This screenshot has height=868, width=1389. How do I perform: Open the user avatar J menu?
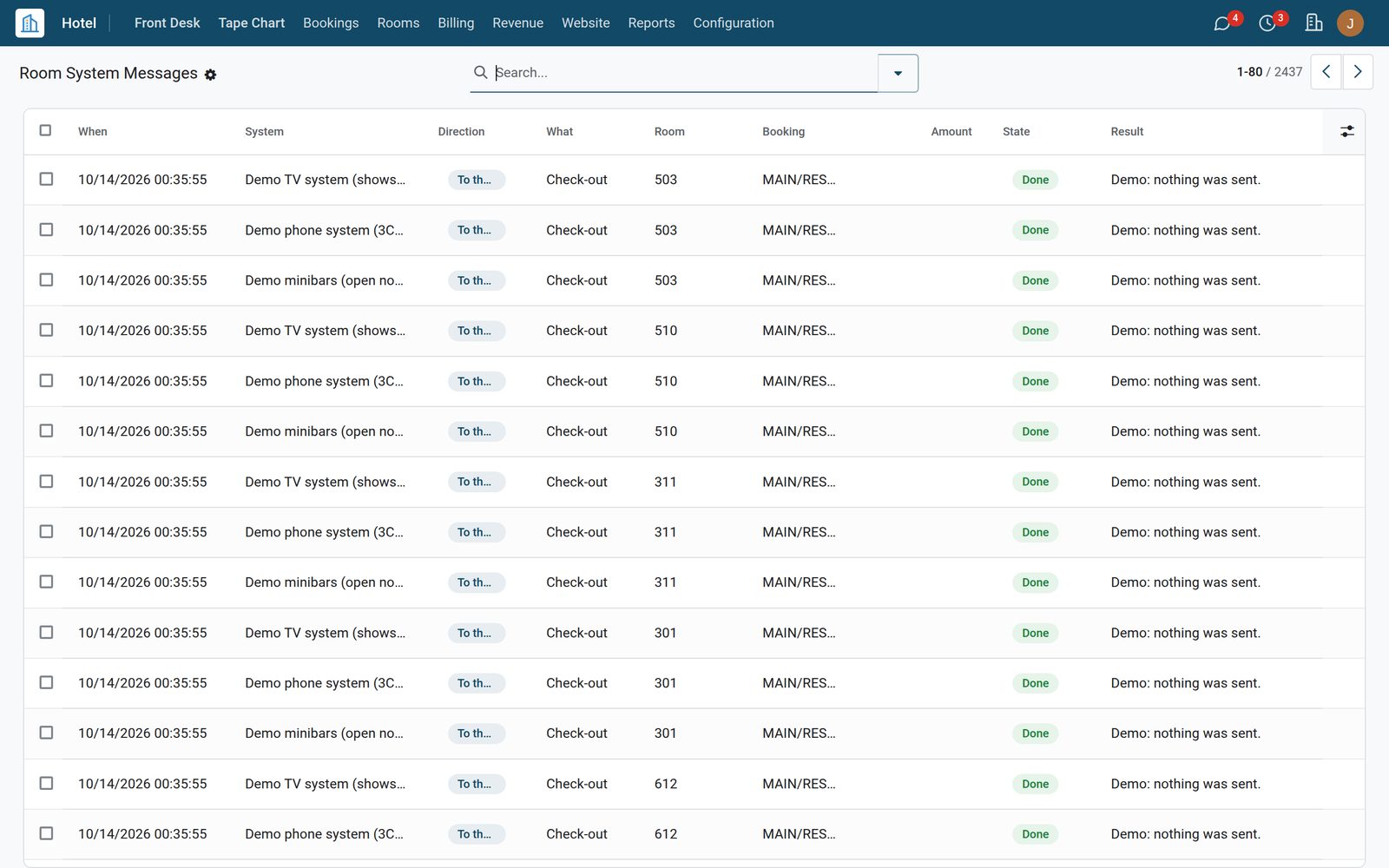coord(1350,23)
